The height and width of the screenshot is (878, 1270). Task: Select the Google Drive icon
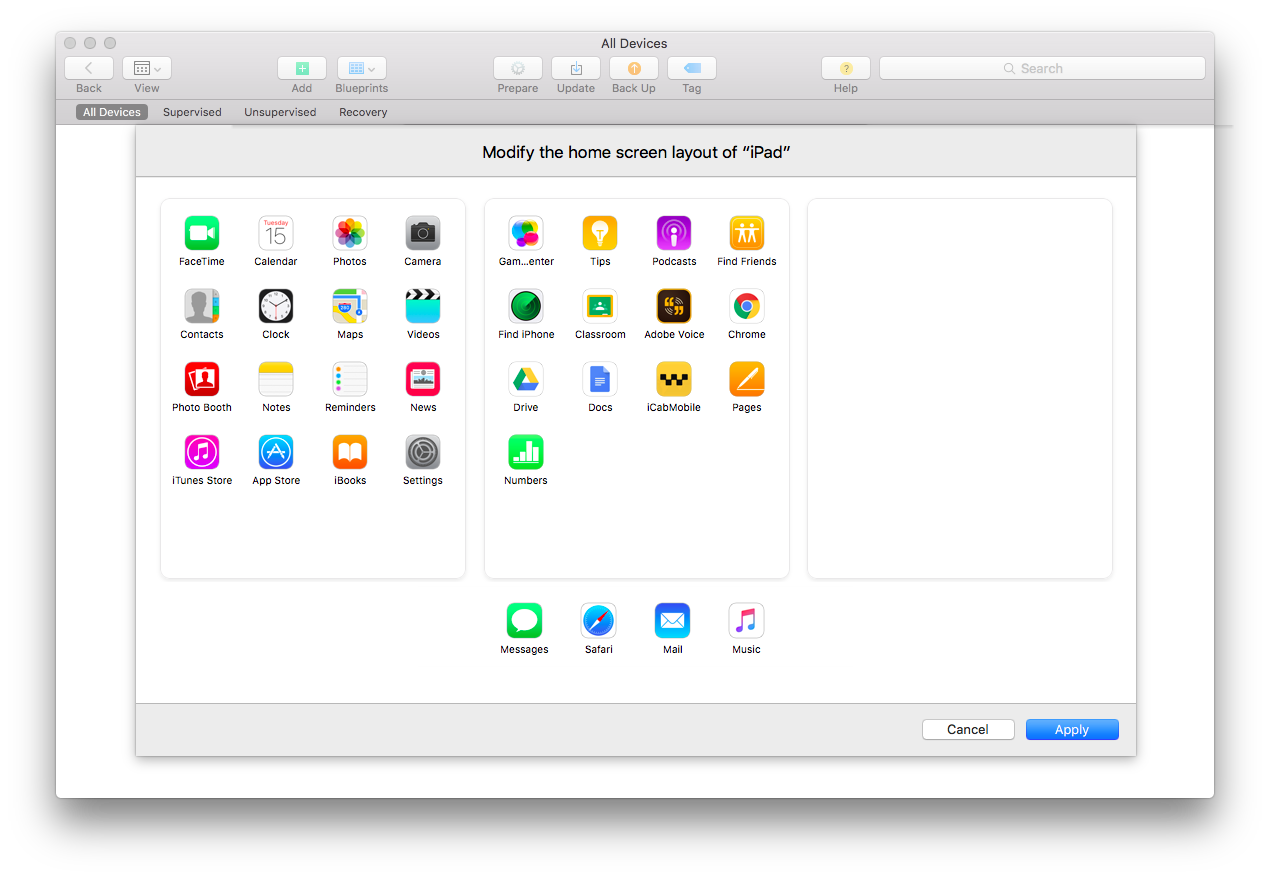tap(526, 379)
